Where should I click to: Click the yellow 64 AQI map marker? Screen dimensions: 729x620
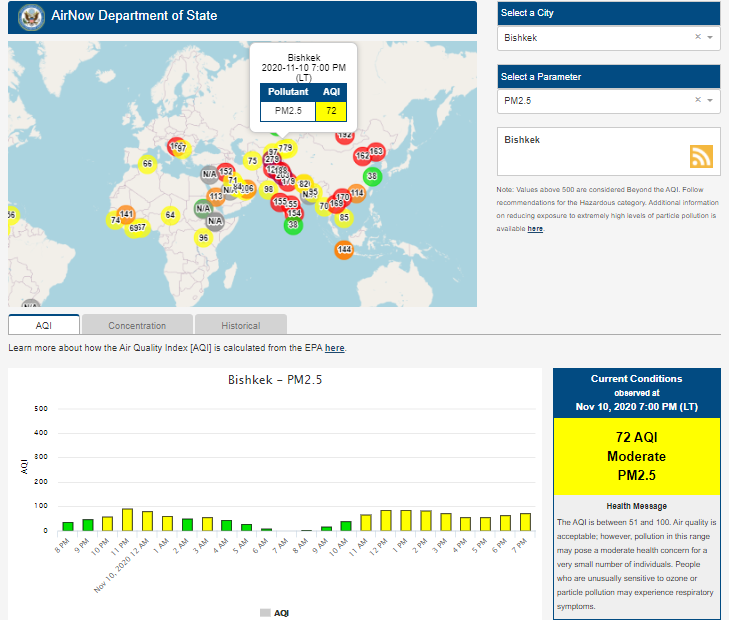click(x=171, y=215)
